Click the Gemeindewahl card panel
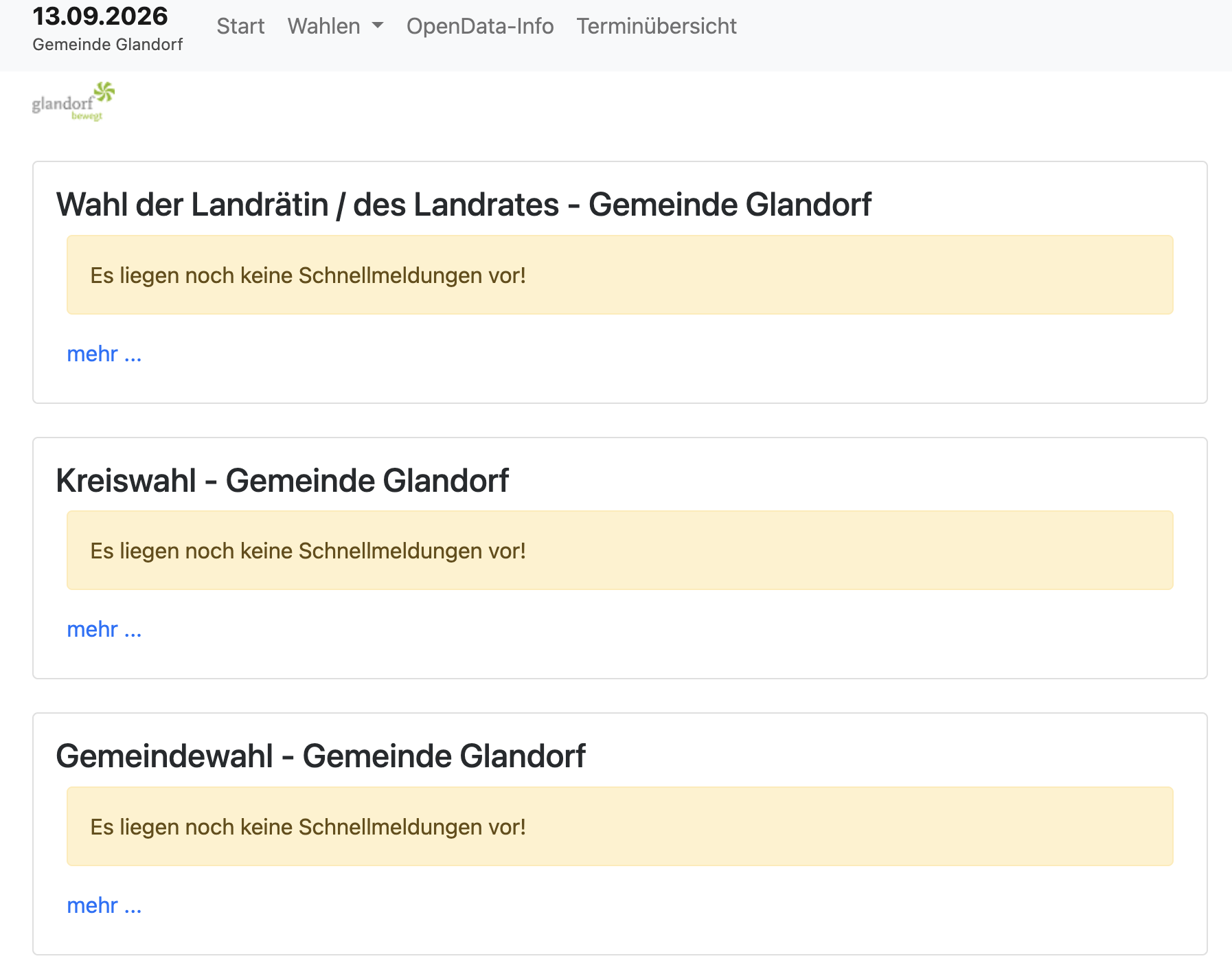 point(620,834)
